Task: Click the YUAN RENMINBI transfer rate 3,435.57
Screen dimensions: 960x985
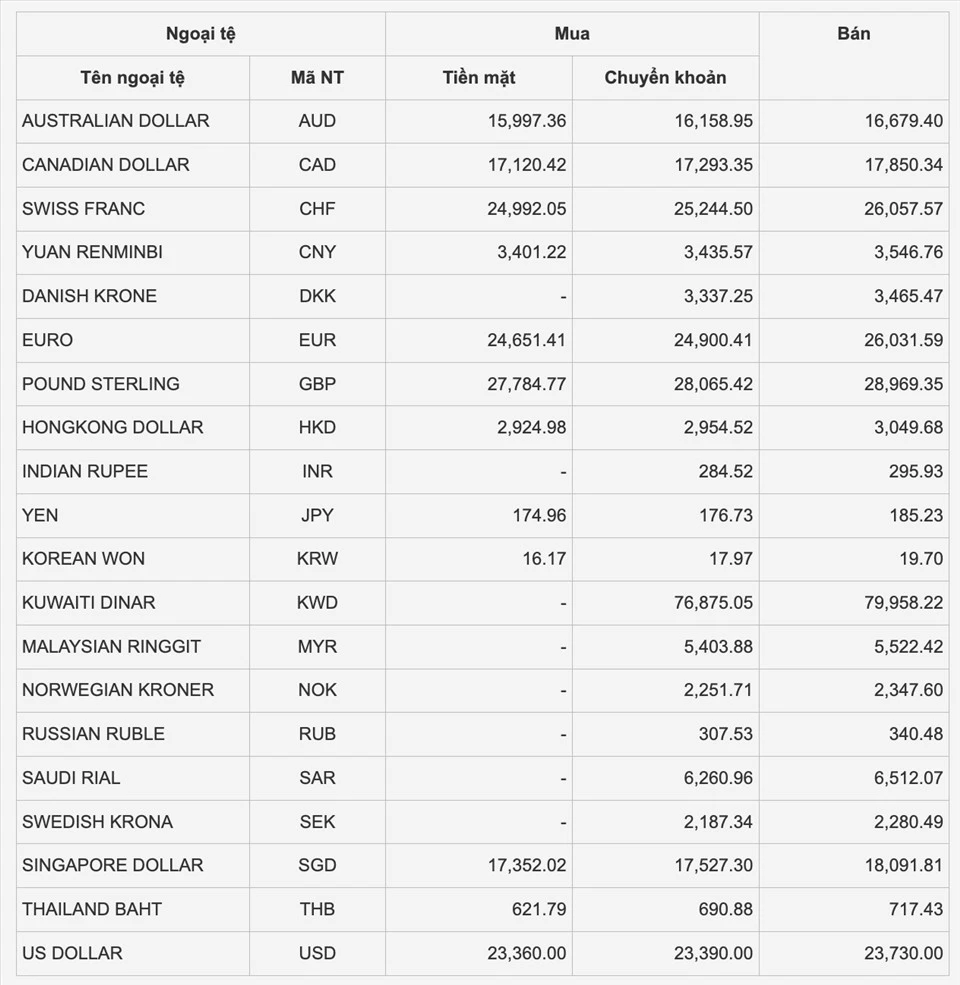Action: [718, 252]
